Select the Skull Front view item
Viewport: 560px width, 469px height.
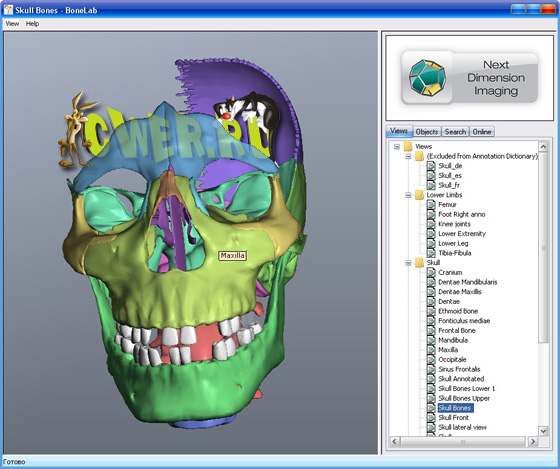(x=453, y=418)
